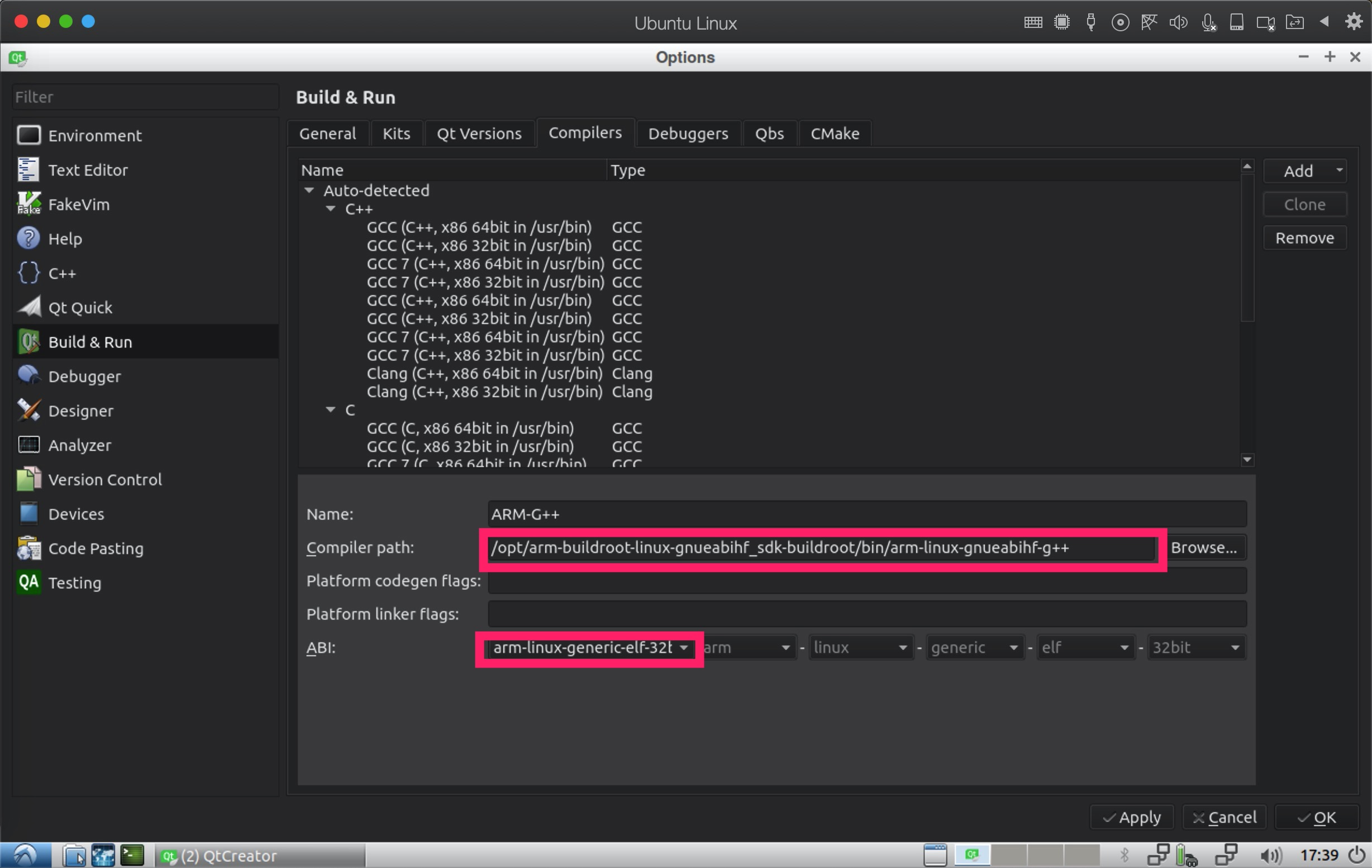Open the generic flavor dropdown
Viewport: 1372px width, 868px height.
[975, 647]
